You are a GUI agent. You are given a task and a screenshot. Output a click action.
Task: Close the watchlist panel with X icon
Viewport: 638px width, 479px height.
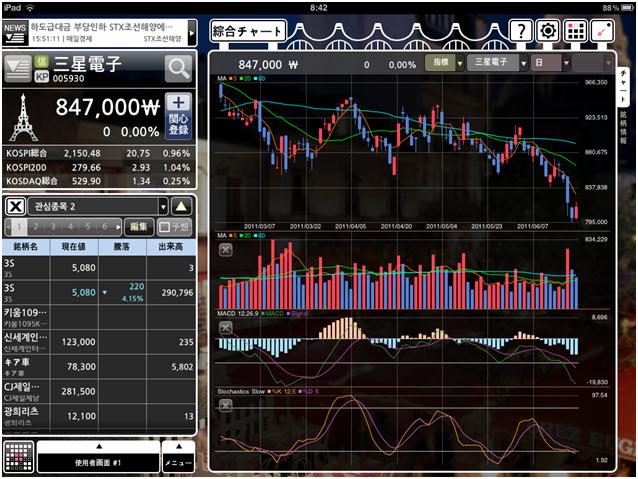[x=15, y=206]
